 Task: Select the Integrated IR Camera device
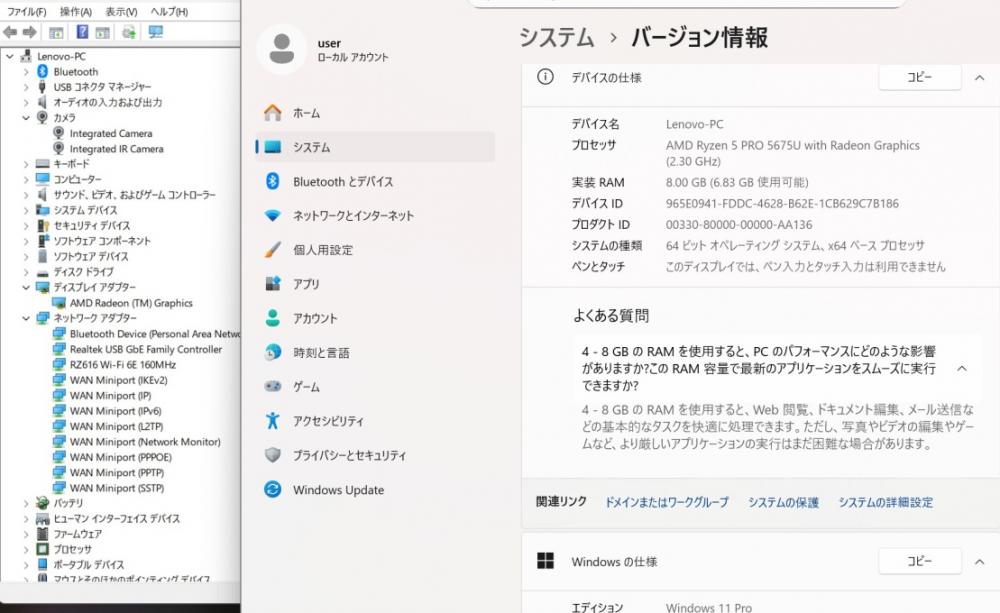(x=117, y=149)
